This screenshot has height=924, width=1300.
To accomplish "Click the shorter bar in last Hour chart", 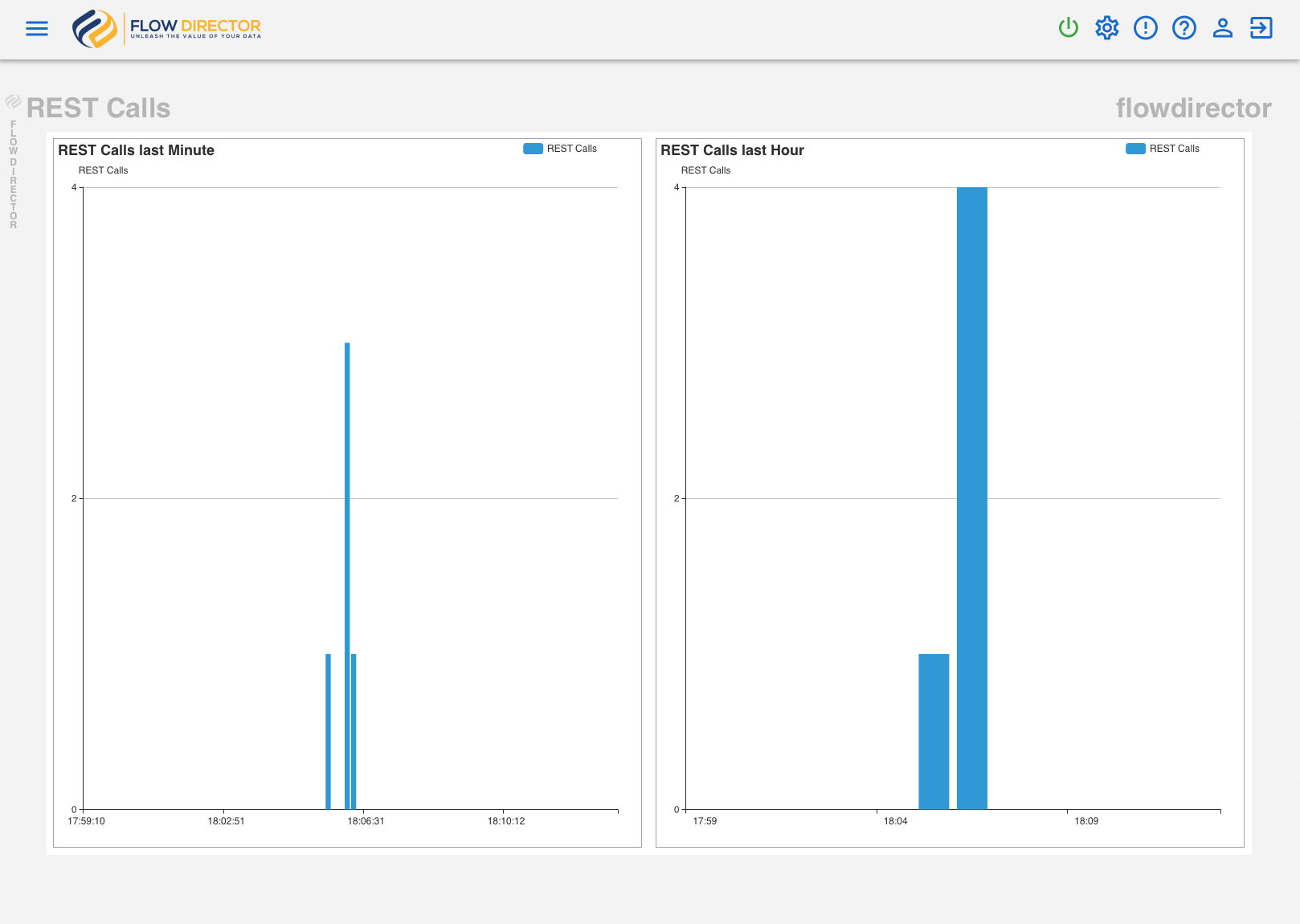I will coord(934,731).
